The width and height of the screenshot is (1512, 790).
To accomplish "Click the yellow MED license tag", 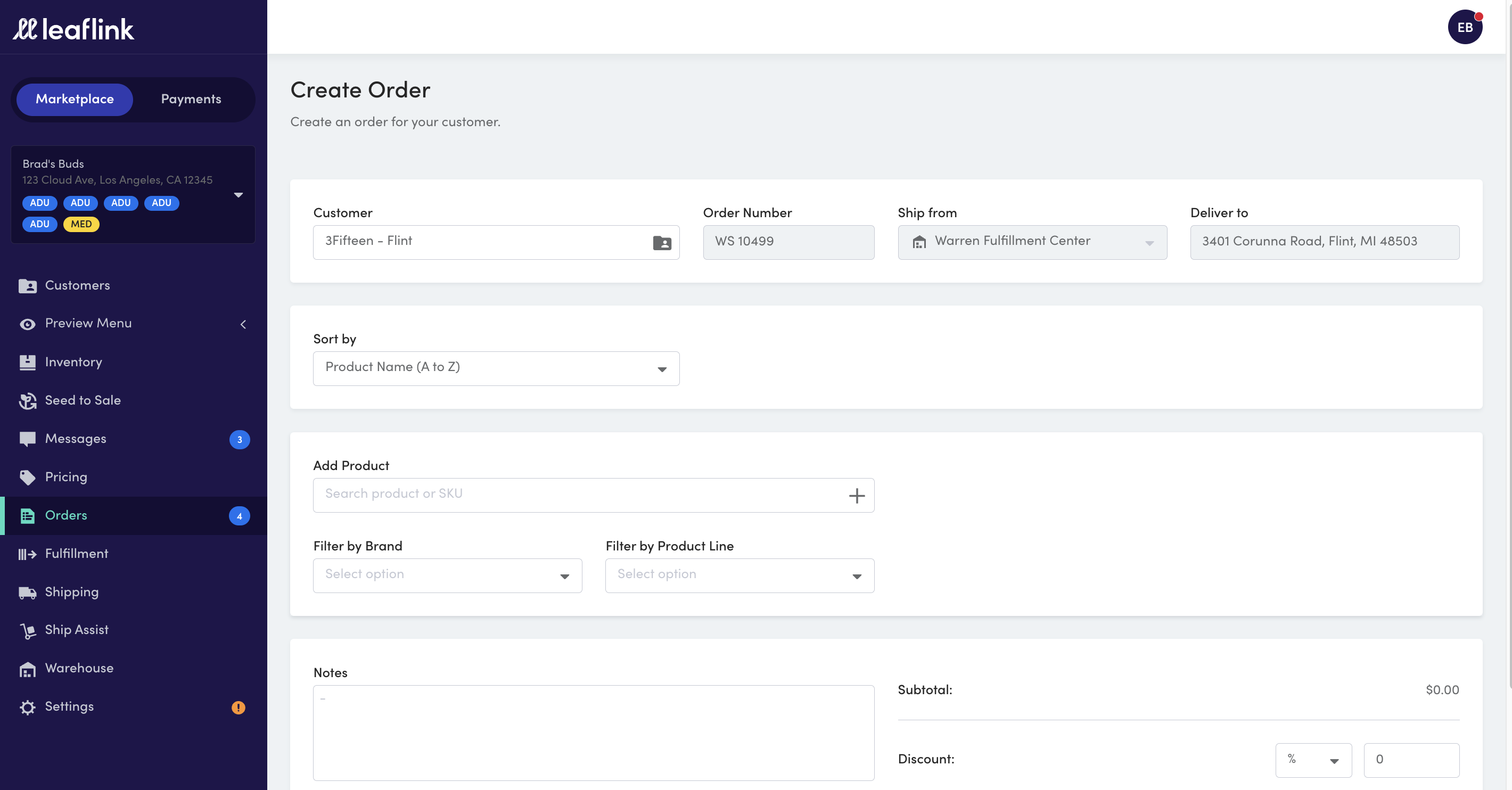I will 81,224.
